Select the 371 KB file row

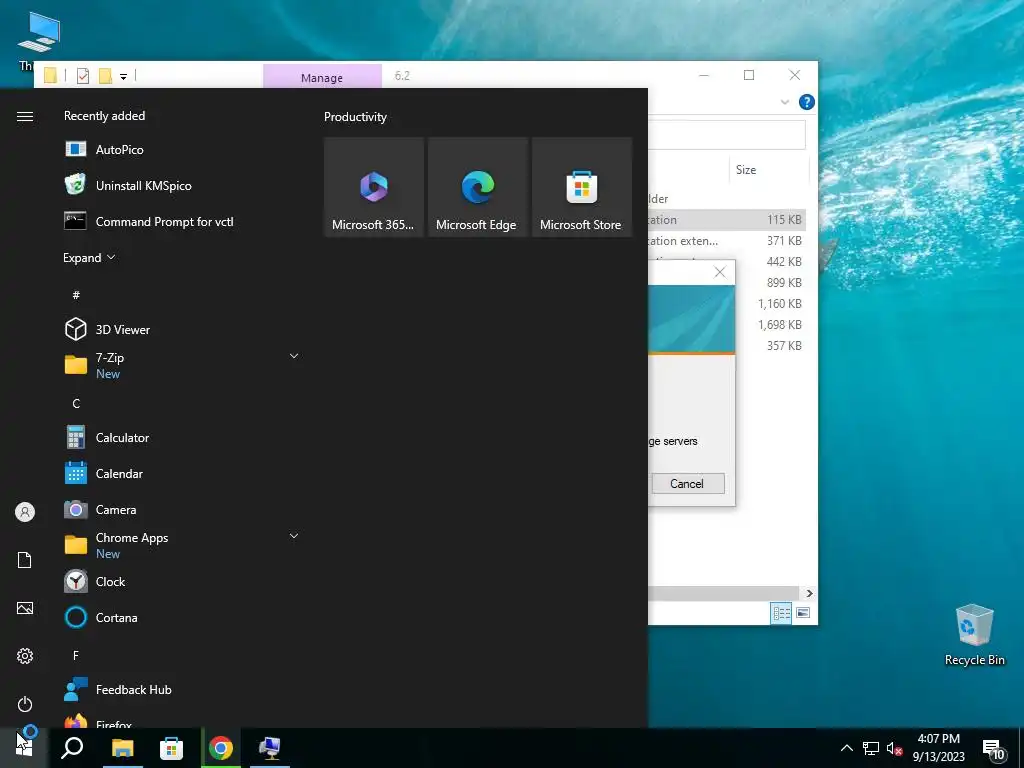click(x=726, y=241)
